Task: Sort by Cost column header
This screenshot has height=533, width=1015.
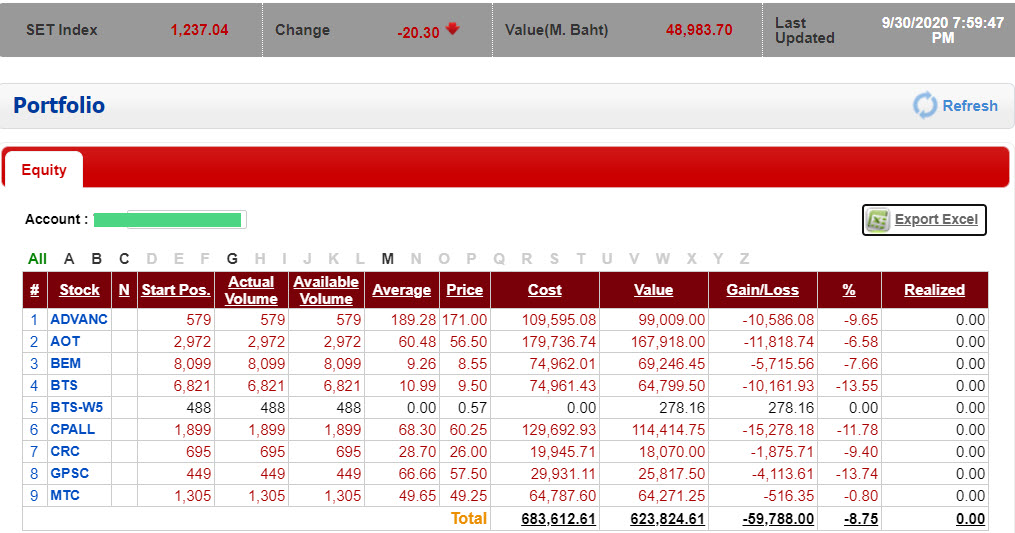Action: [x=544, y=290]
